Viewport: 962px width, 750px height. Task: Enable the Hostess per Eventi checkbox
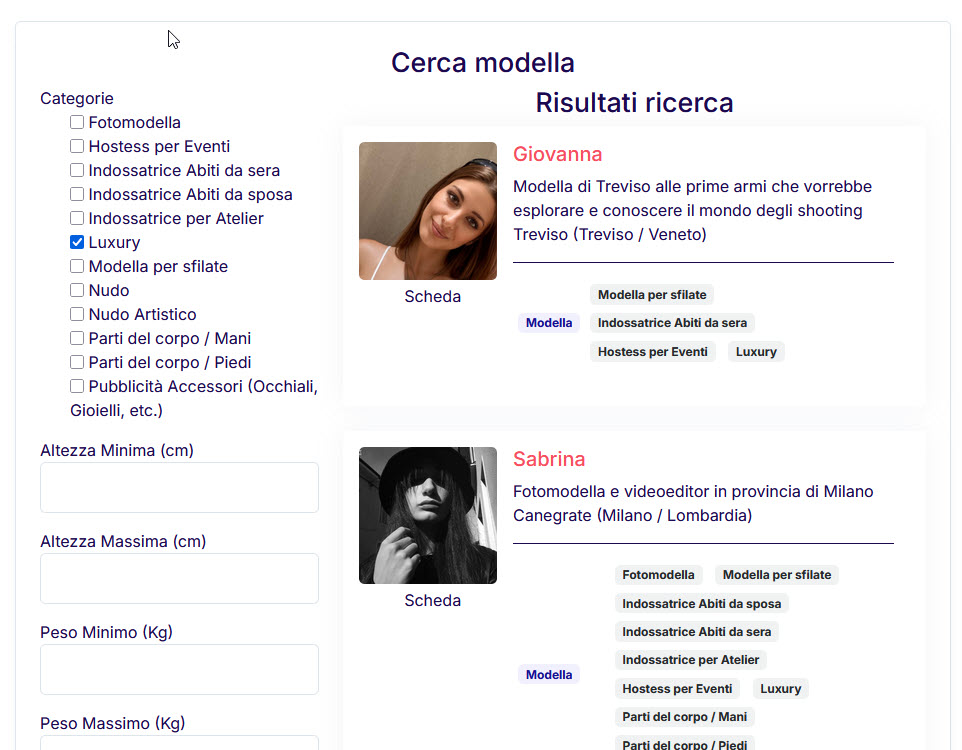tap(77, 146)
